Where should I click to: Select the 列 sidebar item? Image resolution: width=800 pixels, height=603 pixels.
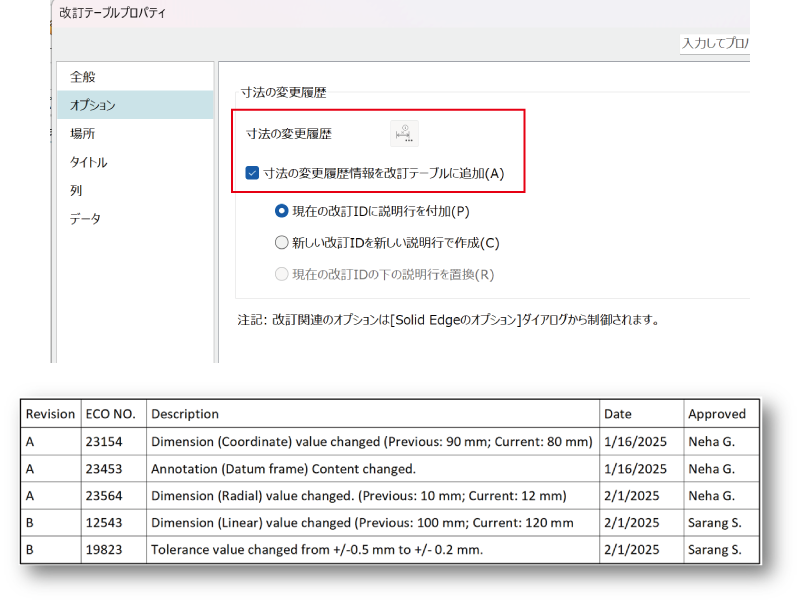click(76, 190)
